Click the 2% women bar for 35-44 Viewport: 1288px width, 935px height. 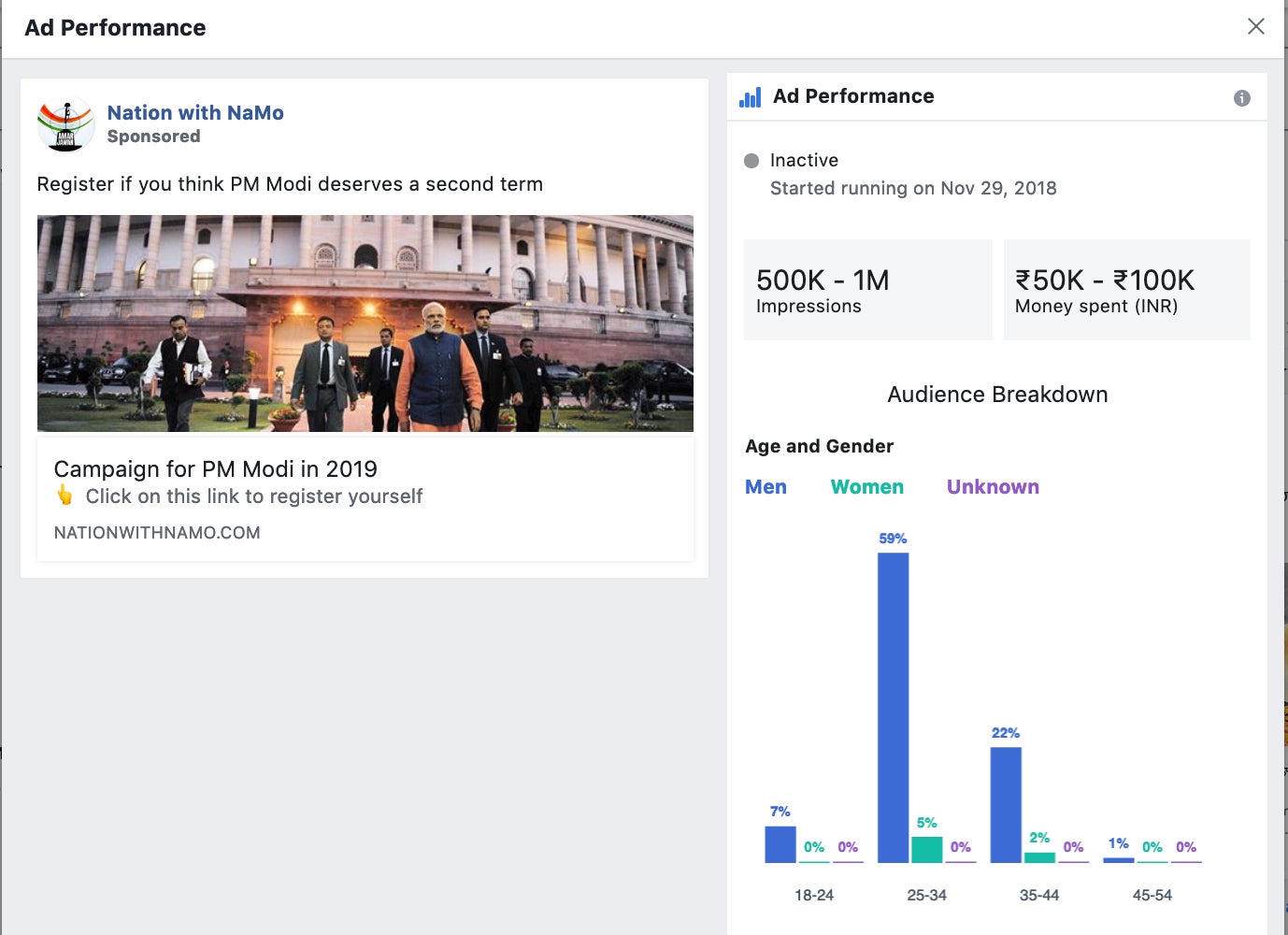[1039, 857]
